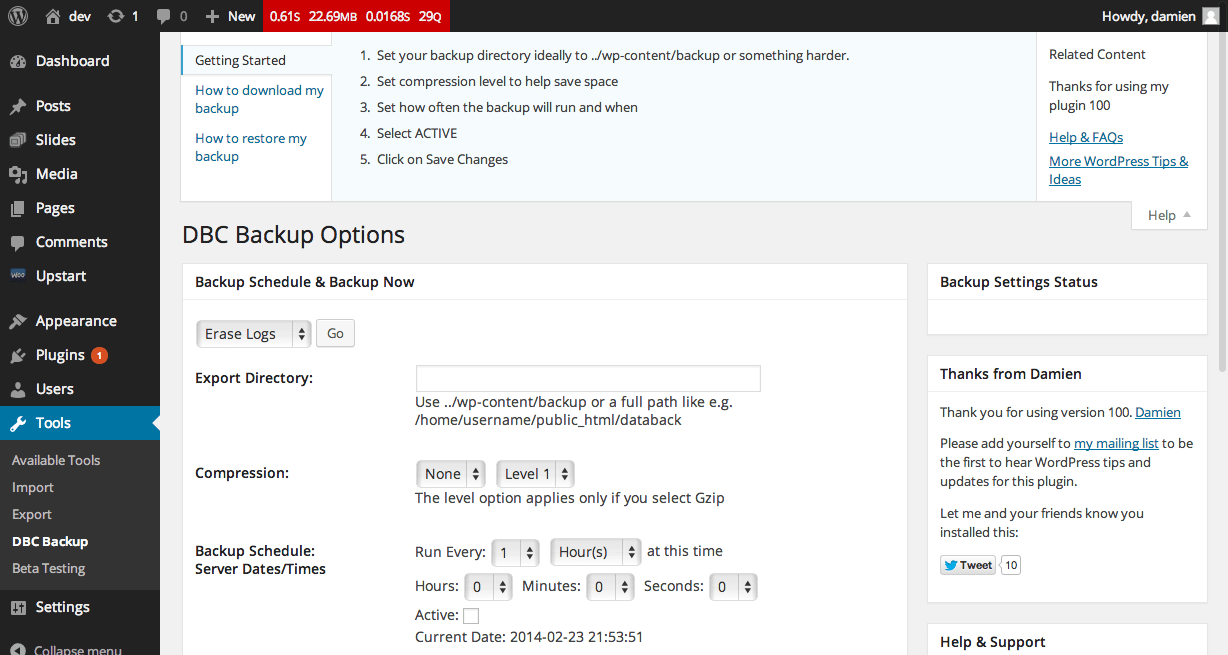Click the Dashboard gauge icon
The height and width of the screenshot is (655, 1228).
click(x=18, y=61)
